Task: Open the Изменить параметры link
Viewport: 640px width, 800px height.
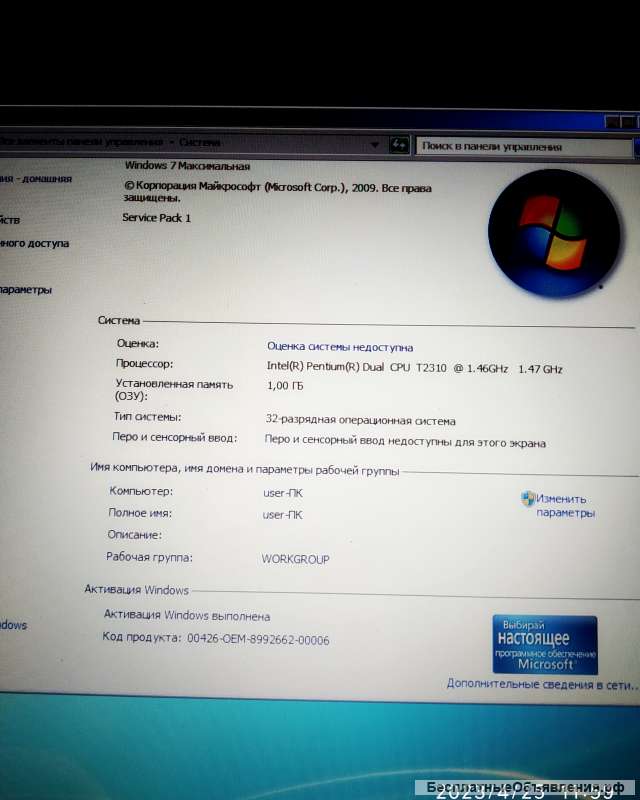Action: (x=565, y=506)
